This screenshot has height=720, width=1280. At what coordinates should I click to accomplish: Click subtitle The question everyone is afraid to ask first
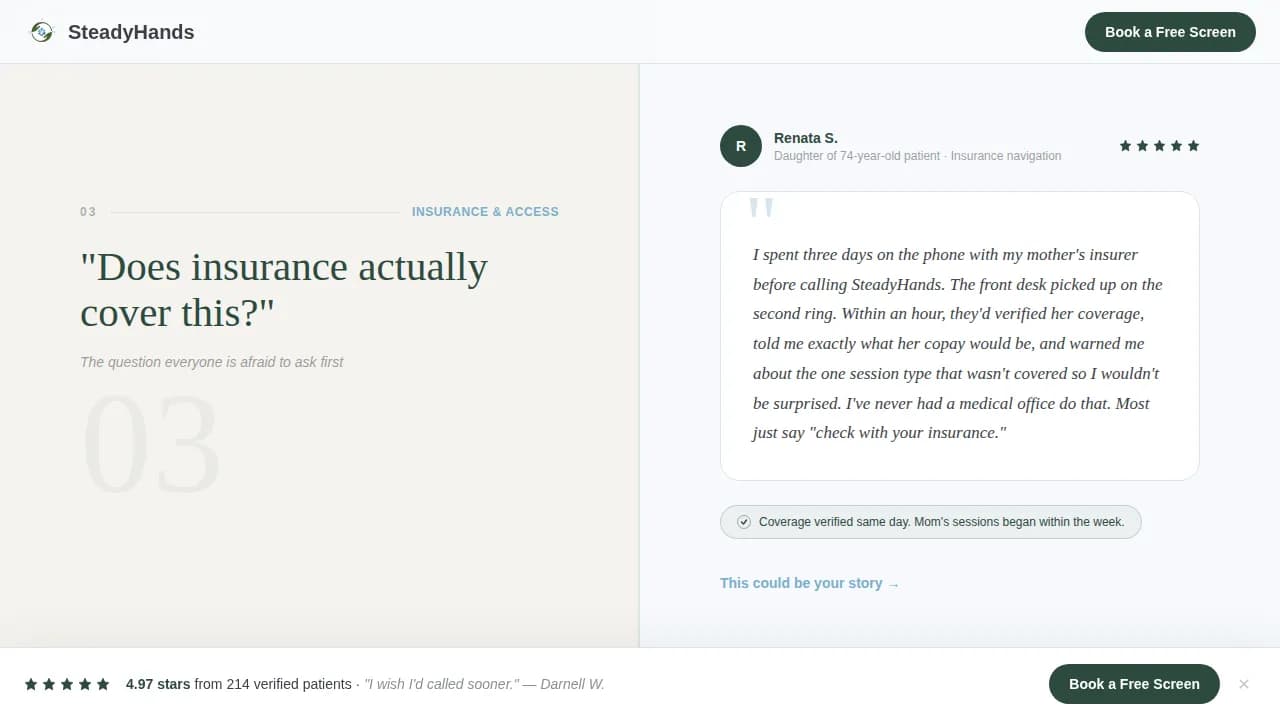pos(212,362)
